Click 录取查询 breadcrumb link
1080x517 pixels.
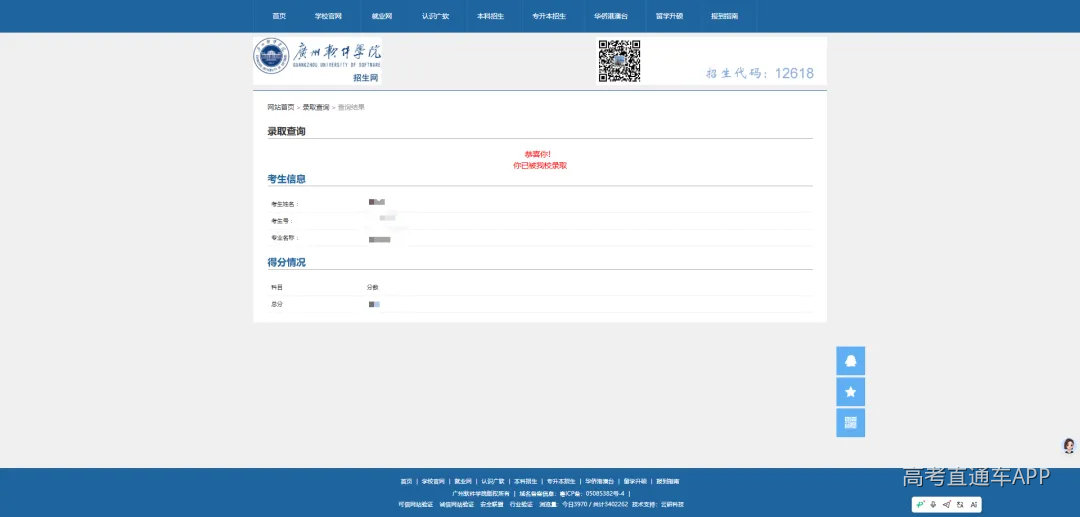point(316,107)
